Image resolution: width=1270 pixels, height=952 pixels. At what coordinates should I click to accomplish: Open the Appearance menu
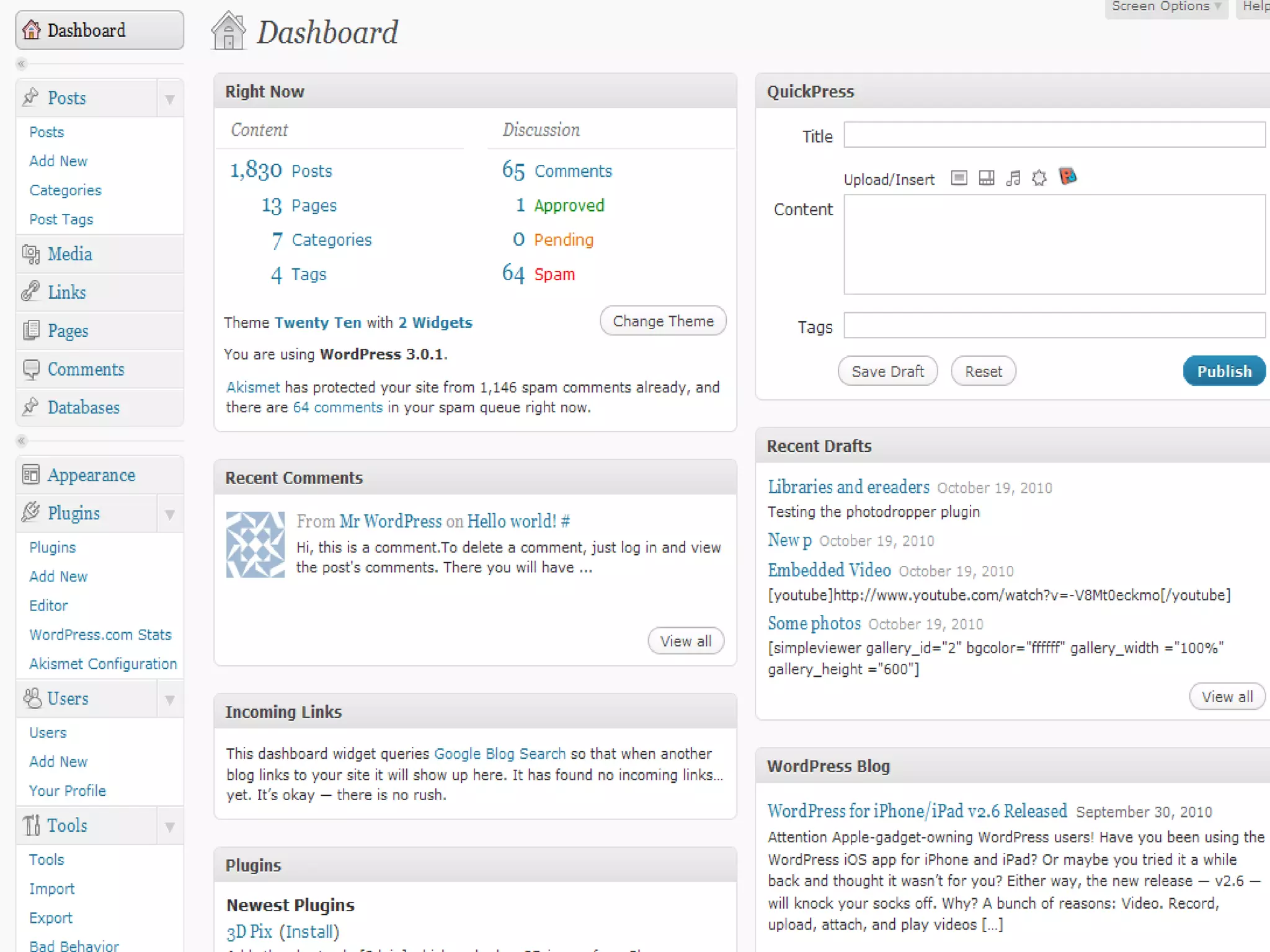(91, 475)
